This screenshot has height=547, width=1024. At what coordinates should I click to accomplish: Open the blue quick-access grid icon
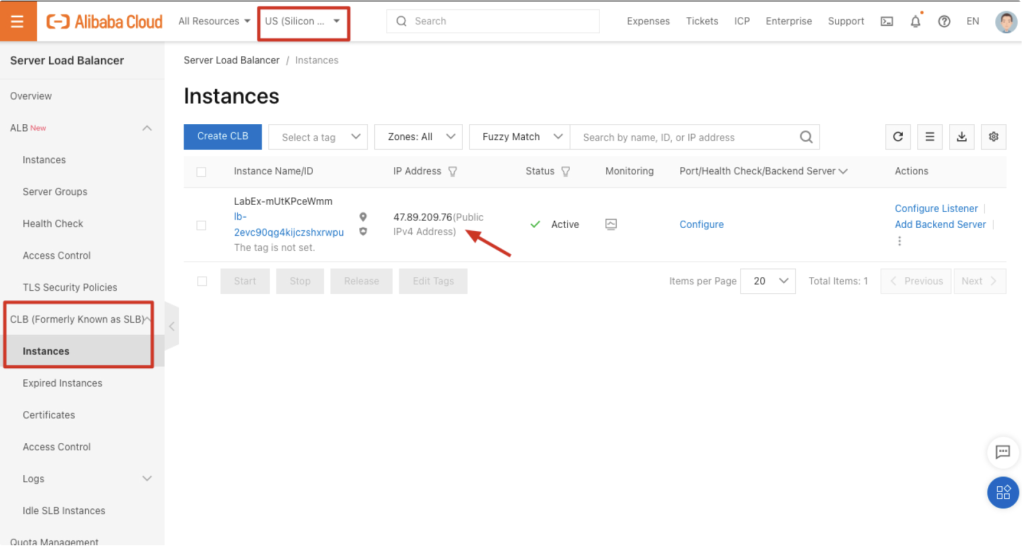click(x=1002, y=492)
